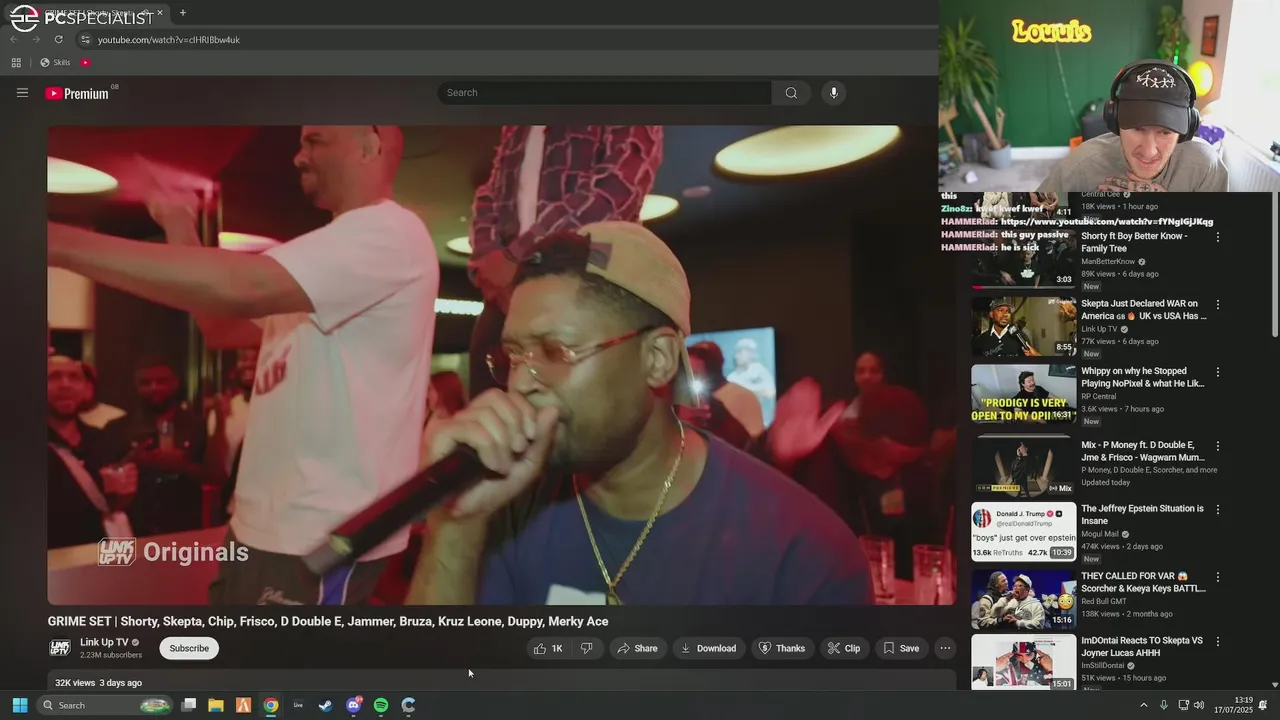
Task: Open the YouTube guide hamburger menu
Action: [22, 93]
